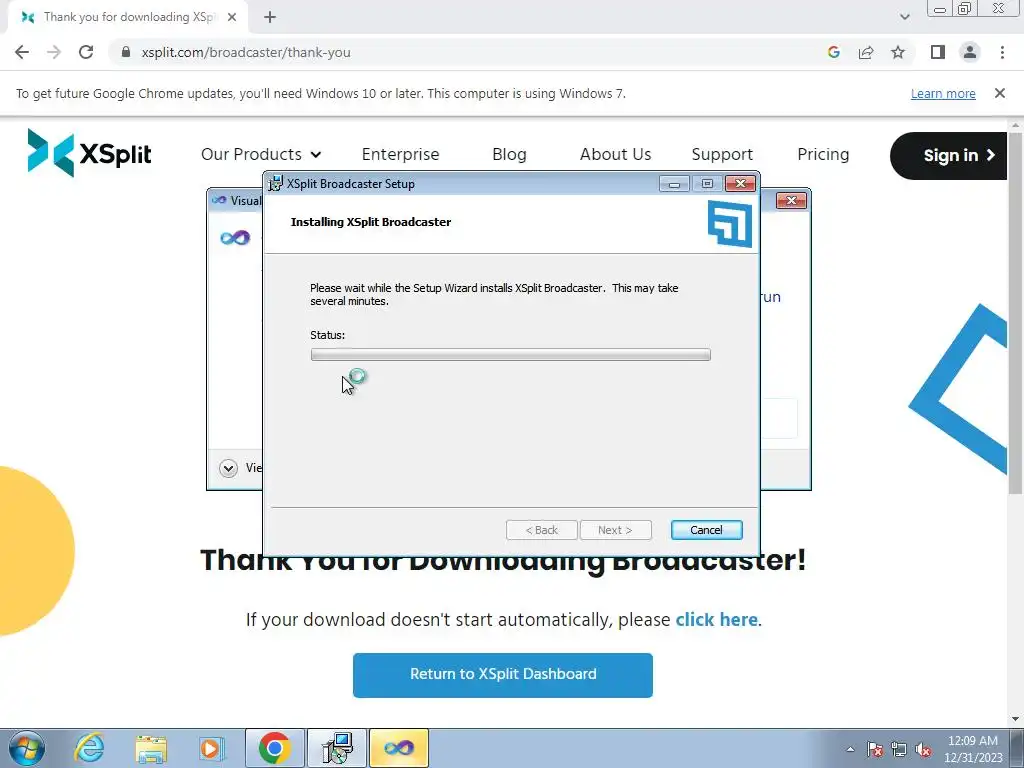Go back to previous page in Chrome
Screen dimensions: 1024x768
click(22, 52)
